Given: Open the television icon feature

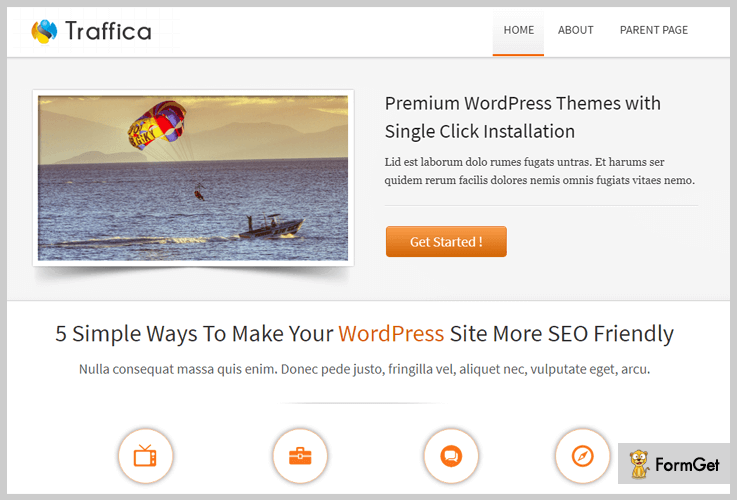Looking at the screenshot, I should (x=145, y=456).
